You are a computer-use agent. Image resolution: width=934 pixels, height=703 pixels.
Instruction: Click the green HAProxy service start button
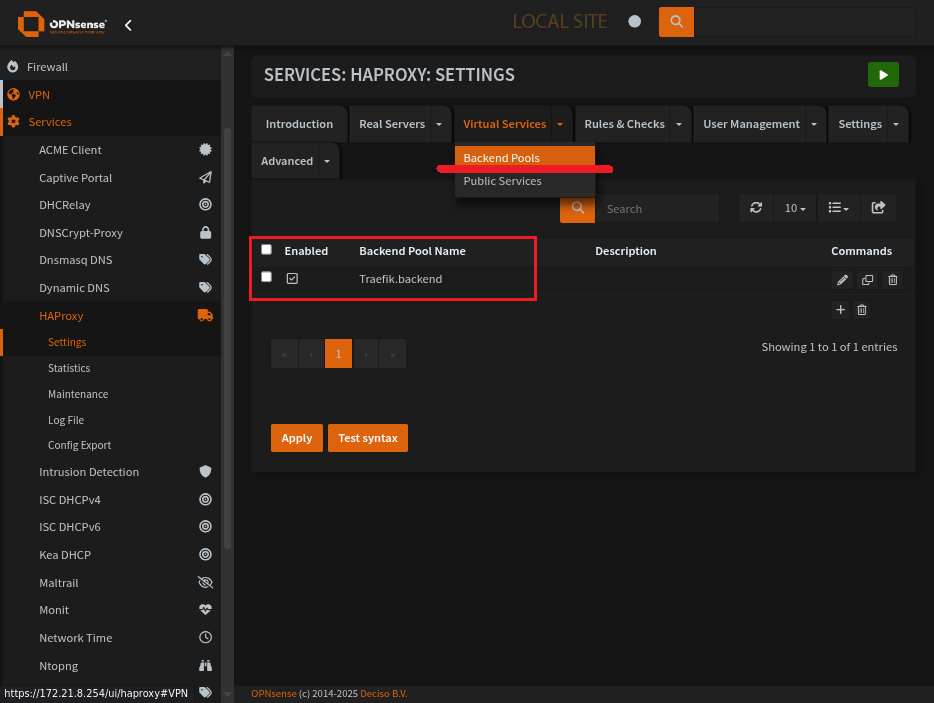tap(883, 75)
